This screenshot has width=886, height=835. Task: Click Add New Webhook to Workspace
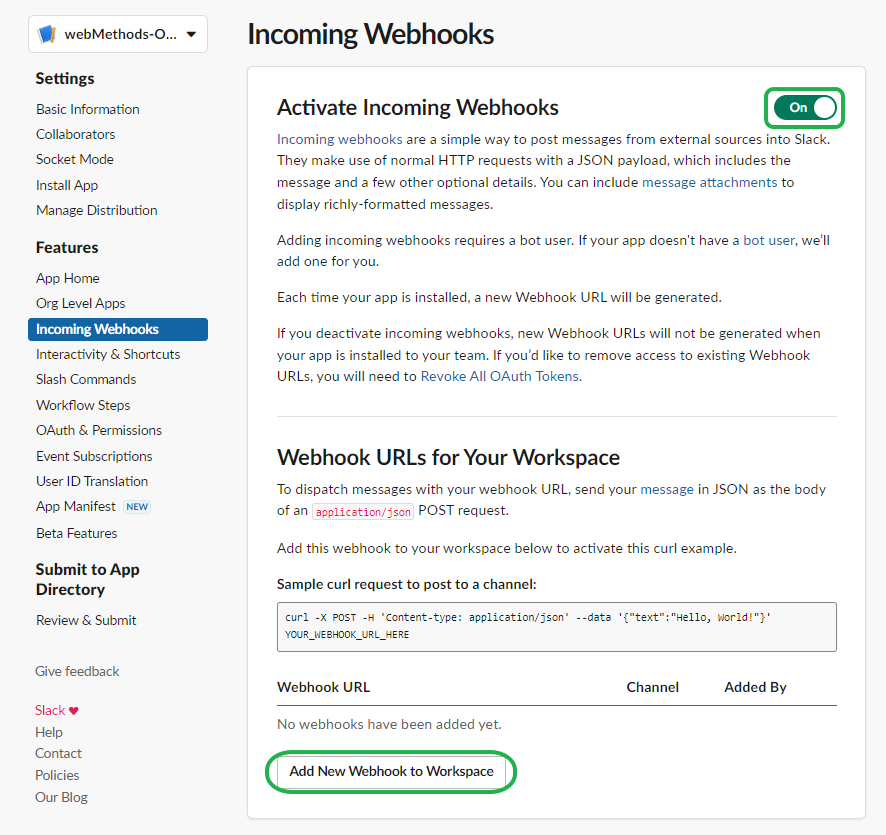click(391, 772)
